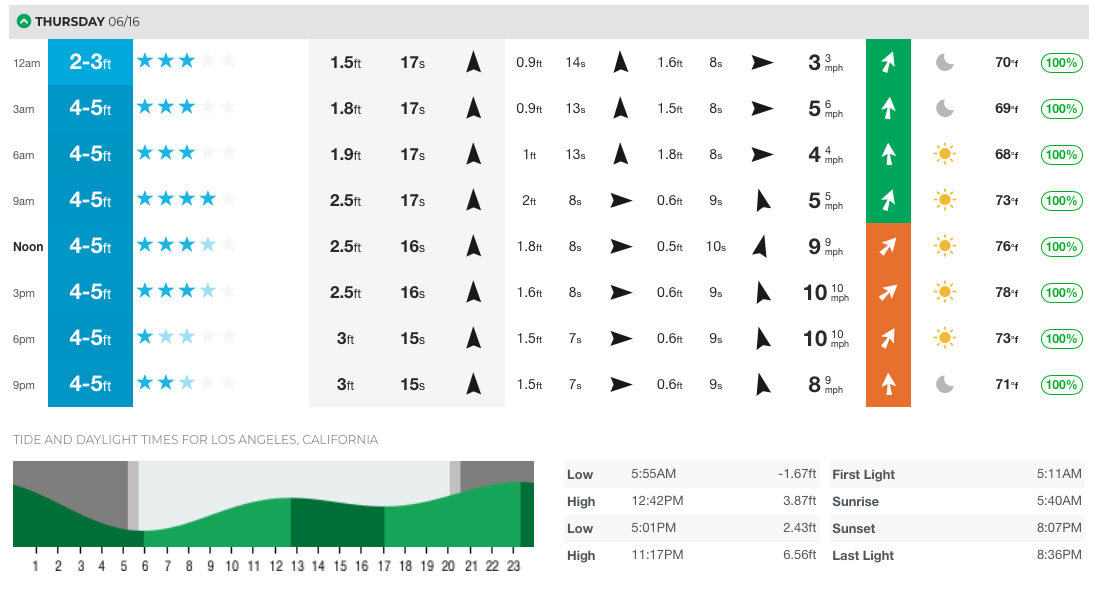Click the Sunrise 5:40AM row
1100x590 pixels.
pyautogui.click(x=956, y=501)
